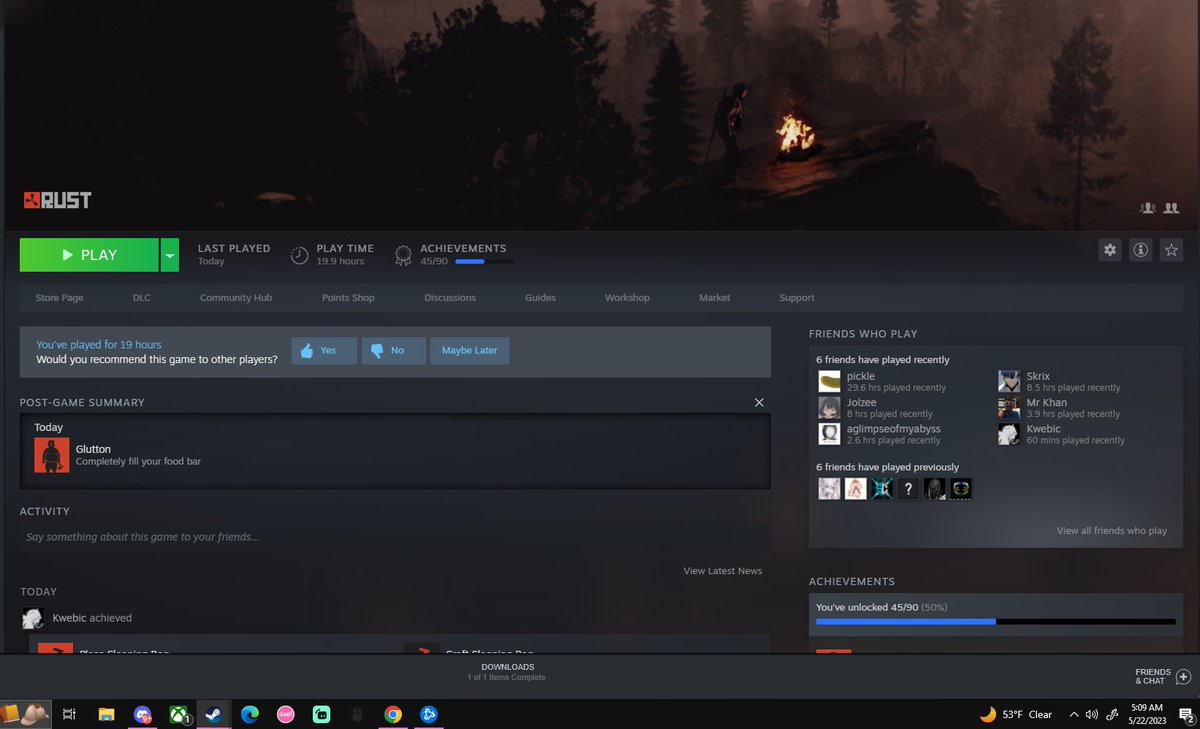Open Microsoft Edge from taskbar
This screenshot has width=1200, height=729.
(x=250, y=714)
